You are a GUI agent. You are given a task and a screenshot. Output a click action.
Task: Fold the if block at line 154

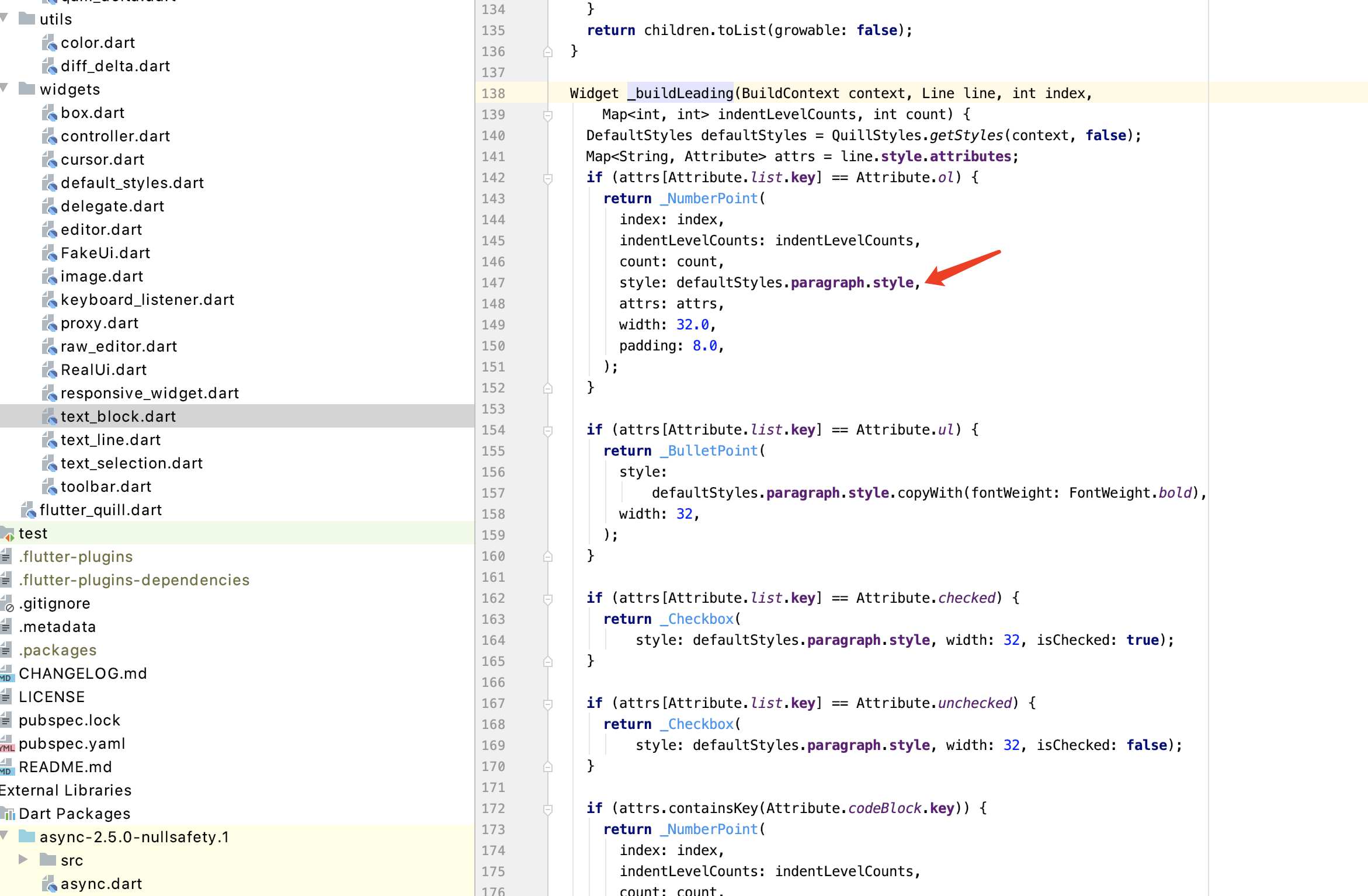coord(548,430)
